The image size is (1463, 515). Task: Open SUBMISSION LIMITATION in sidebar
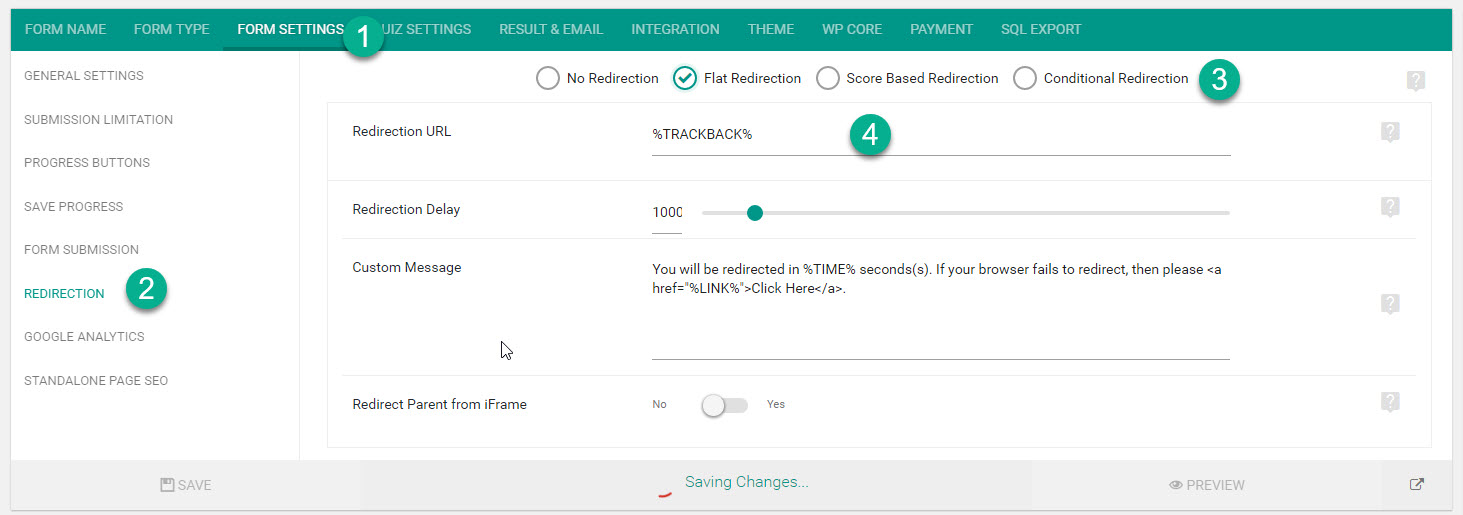coord(99,120)
